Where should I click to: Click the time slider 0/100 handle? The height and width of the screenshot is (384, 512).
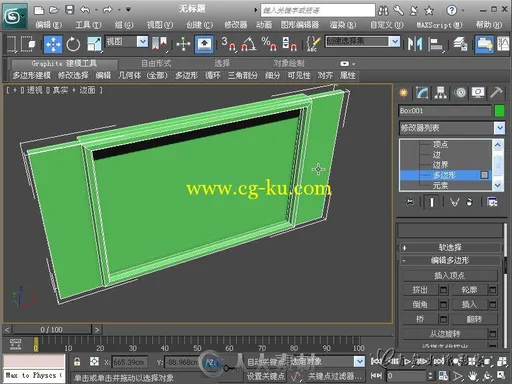[51, 330]
